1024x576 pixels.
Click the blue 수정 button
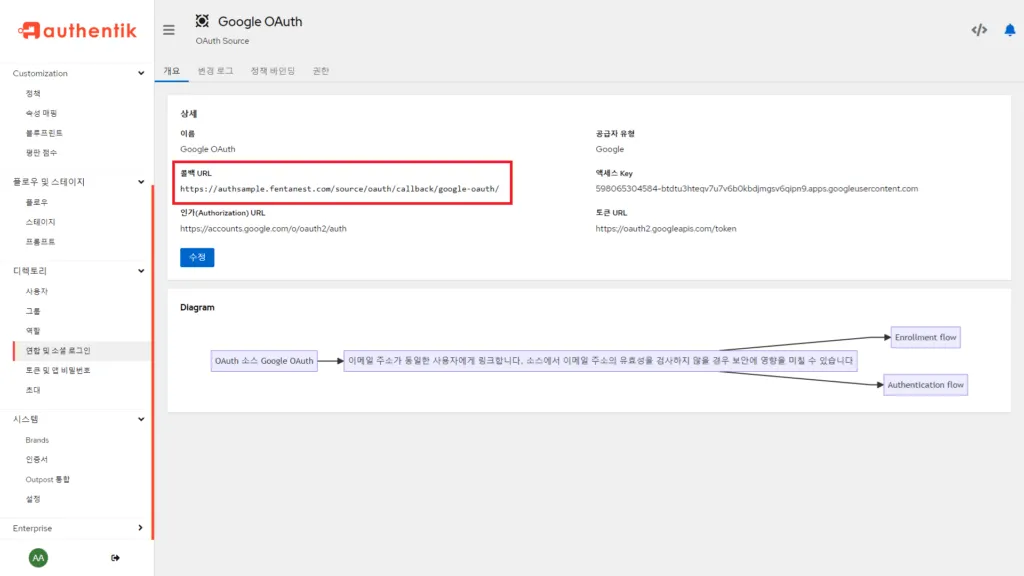coord(197,257)
